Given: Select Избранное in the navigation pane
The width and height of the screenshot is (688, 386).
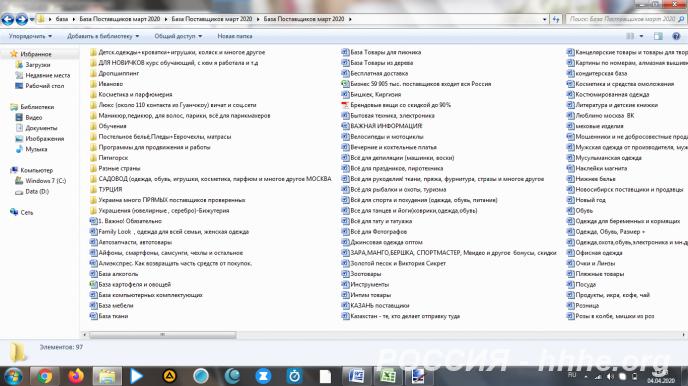Looking at the screenshot, I should coord(36,54).
